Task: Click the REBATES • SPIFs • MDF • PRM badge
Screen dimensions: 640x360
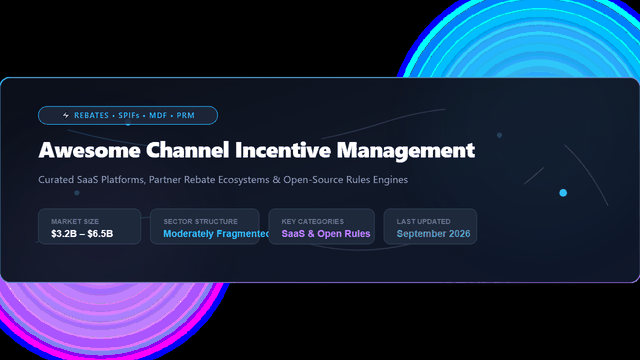Action: pos(128,116)
